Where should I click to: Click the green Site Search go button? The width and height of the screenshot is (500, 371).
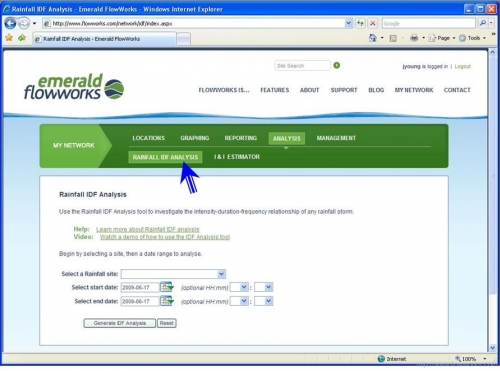337,65
